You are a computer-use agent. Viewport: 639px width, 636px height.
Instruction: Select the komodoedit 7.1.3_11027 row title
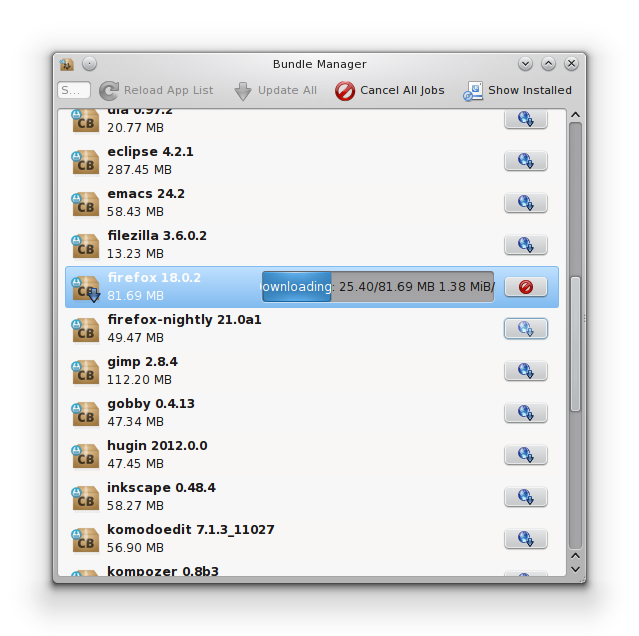coord(191,530)
